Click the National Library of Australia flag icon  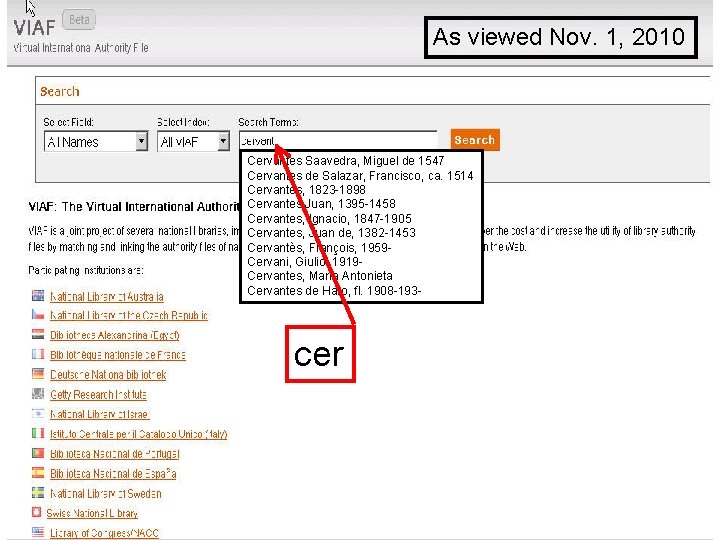click(38, 296)
